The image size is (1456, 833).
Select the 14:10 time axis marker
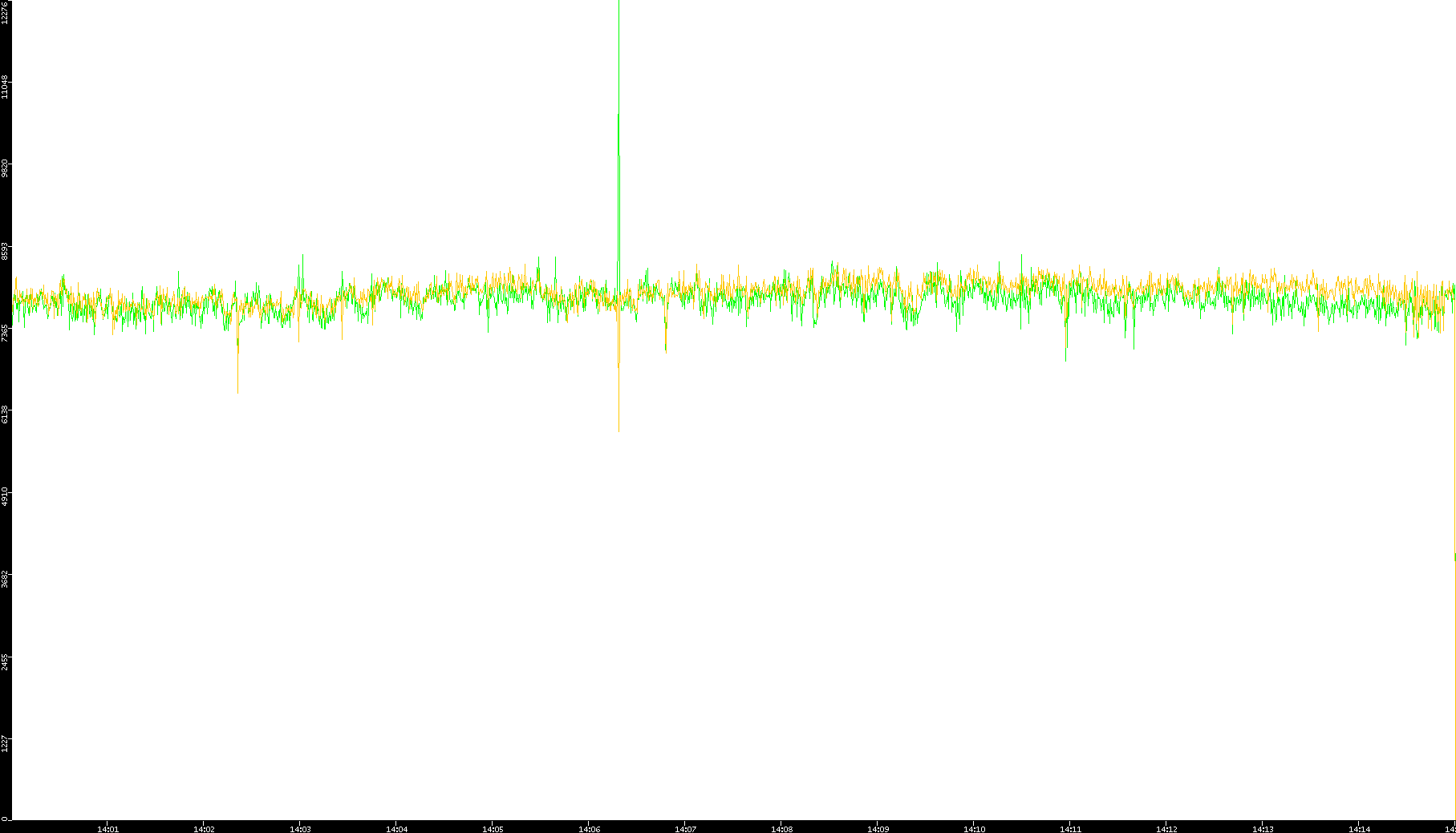pos(974,828)
